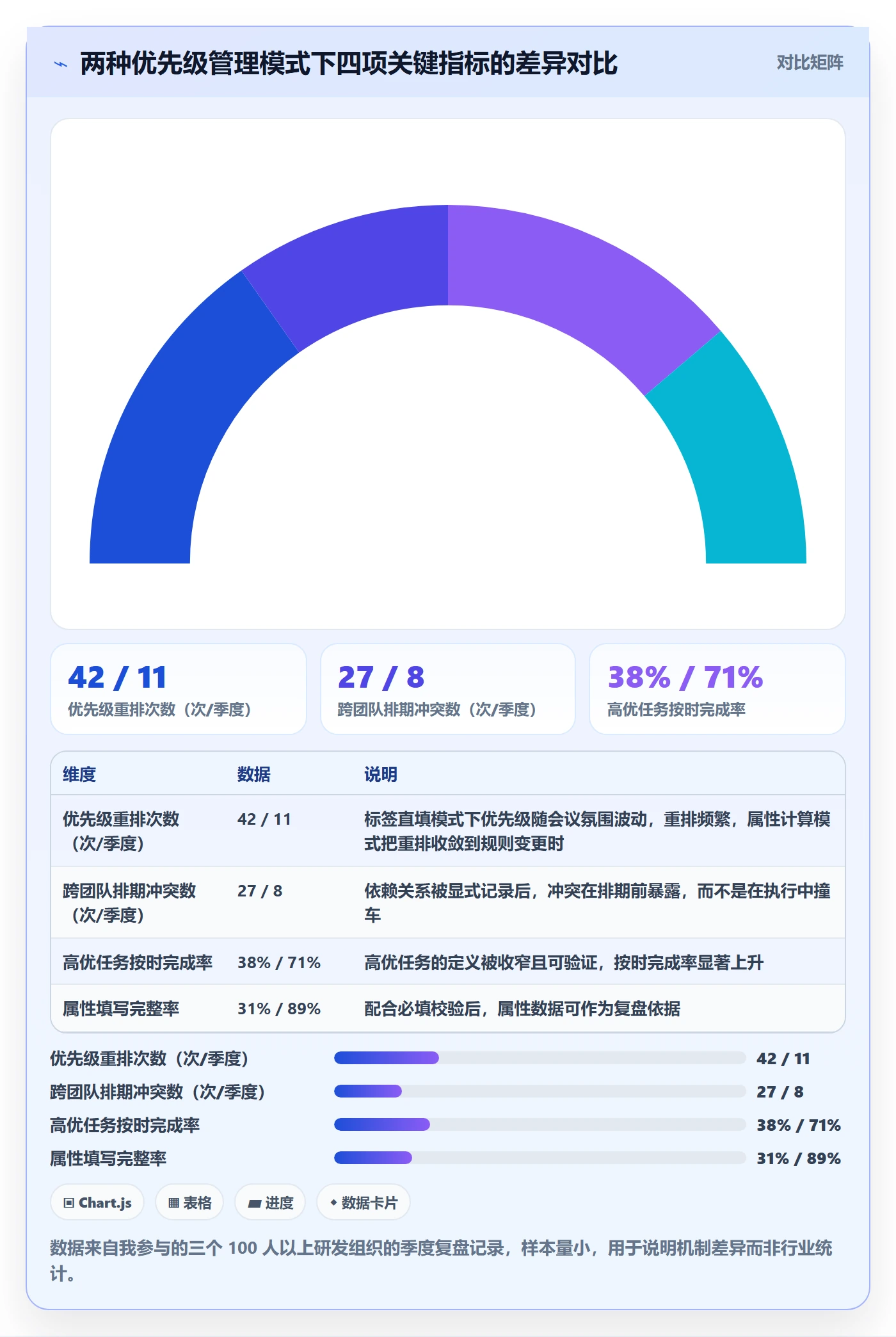This screenshot has height=1337, width=896.
Task: Select the 表格 tag chip
Action: click(x=189, y=1203)
